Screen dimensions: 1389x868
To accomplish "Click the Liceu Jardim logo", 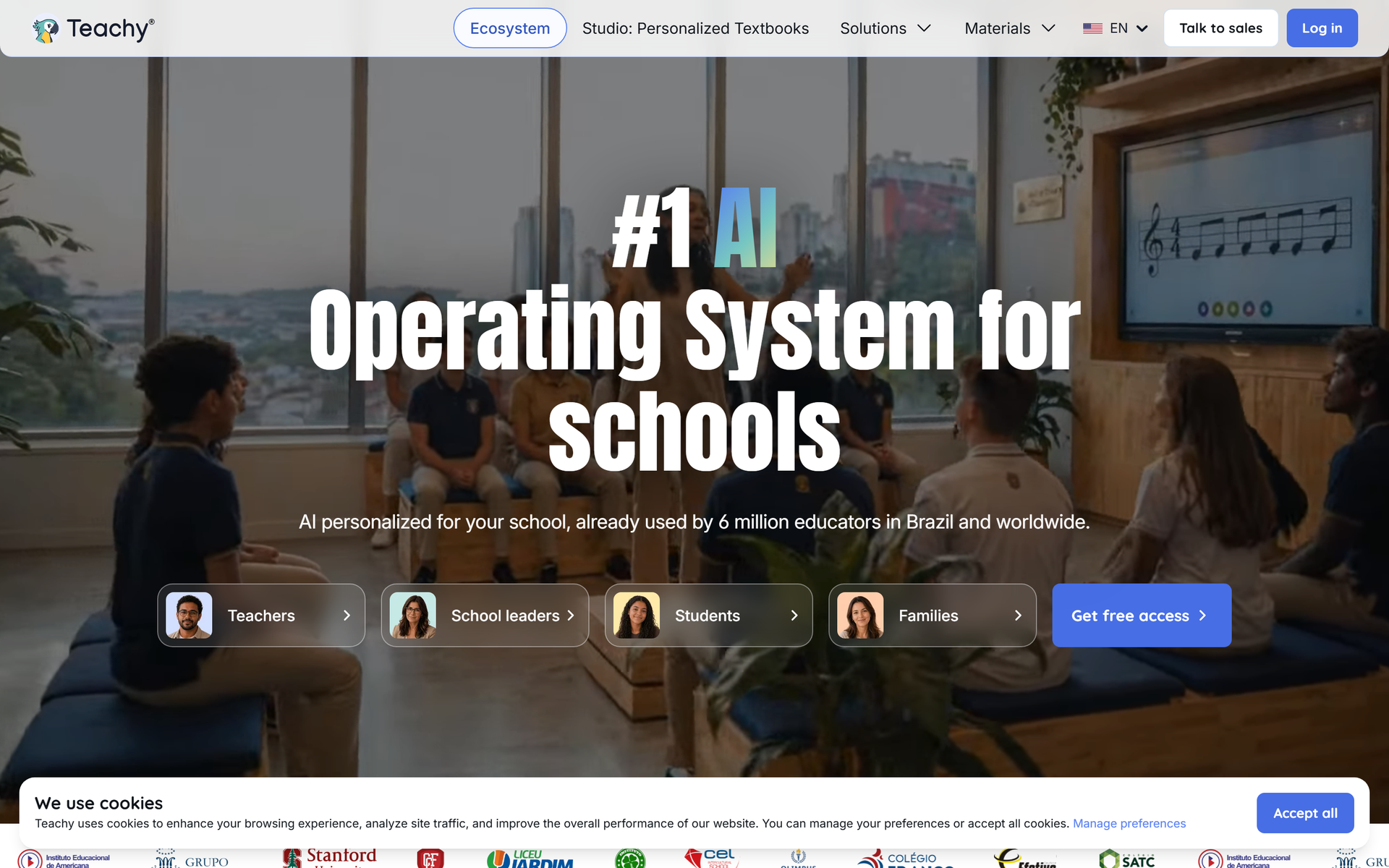I will click(x=530, y=859).
